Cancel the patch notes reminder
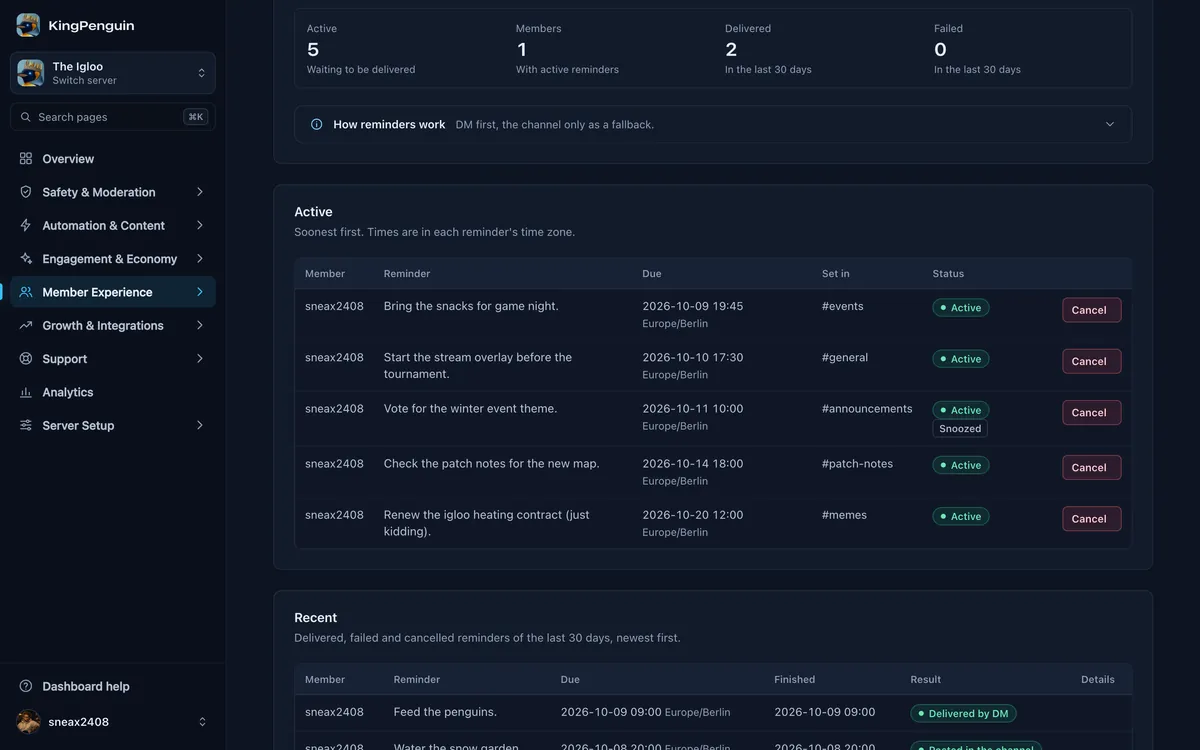Viewport: 1200px width, 750px height. click(1091, 468)
